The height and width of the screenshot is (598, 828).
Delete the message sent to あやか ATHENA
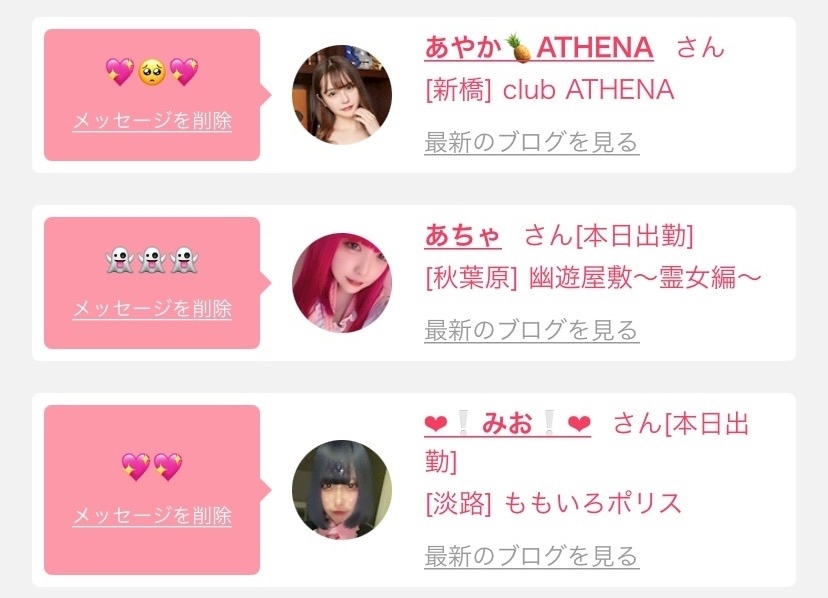[152, 121]
